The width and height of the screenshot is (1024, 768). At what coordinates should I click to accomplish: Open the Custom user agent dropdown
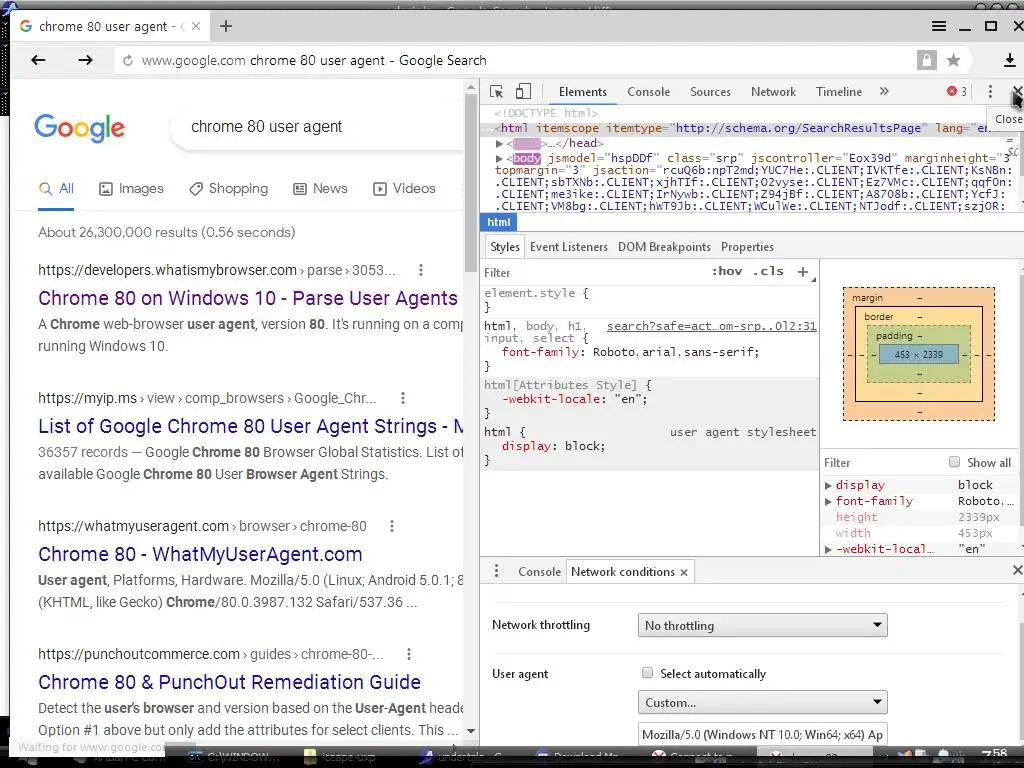pyautogui.click(x=762, y=702)
